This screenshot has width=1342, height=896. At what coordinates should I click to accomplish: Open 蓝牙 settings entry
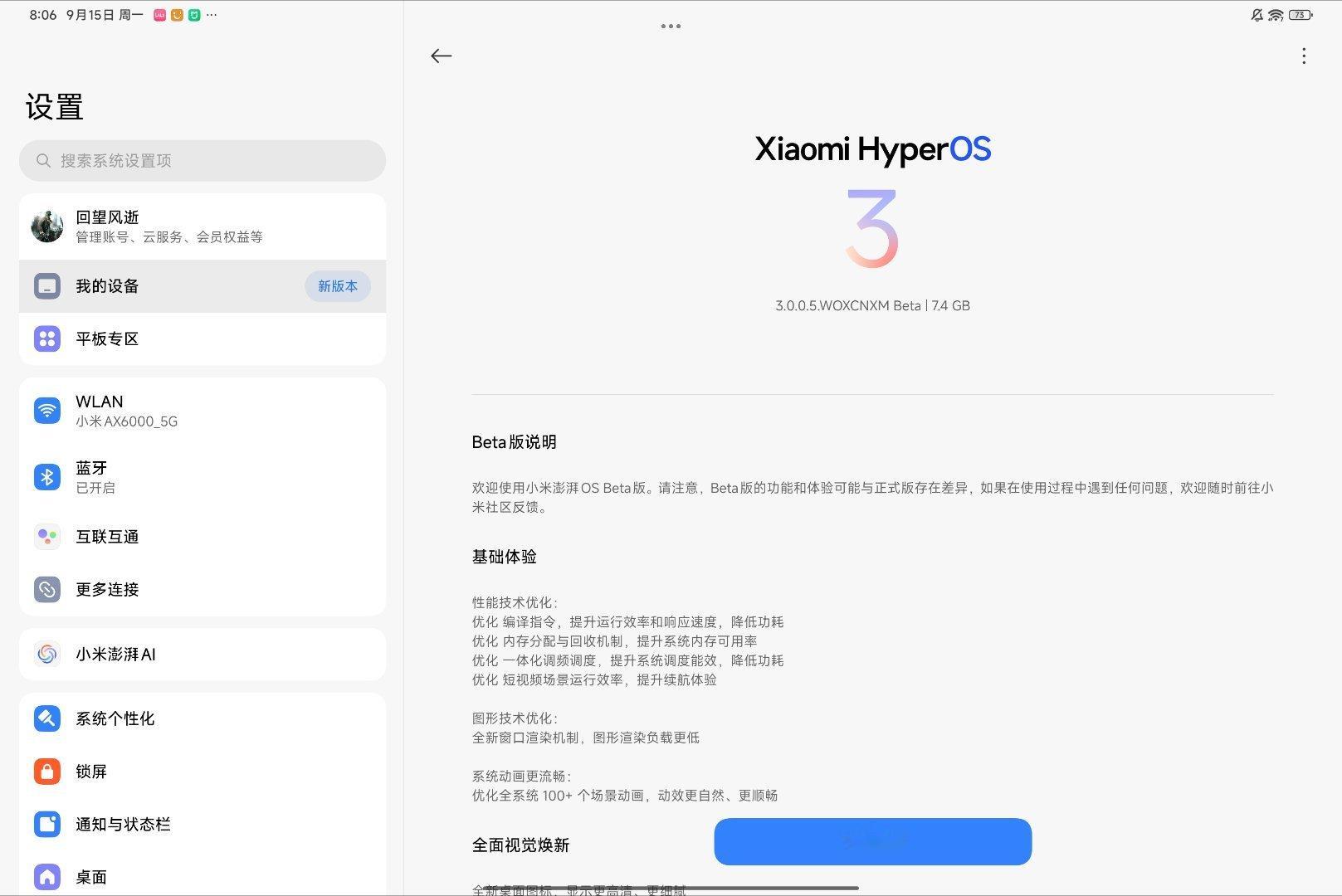(203, 477)
